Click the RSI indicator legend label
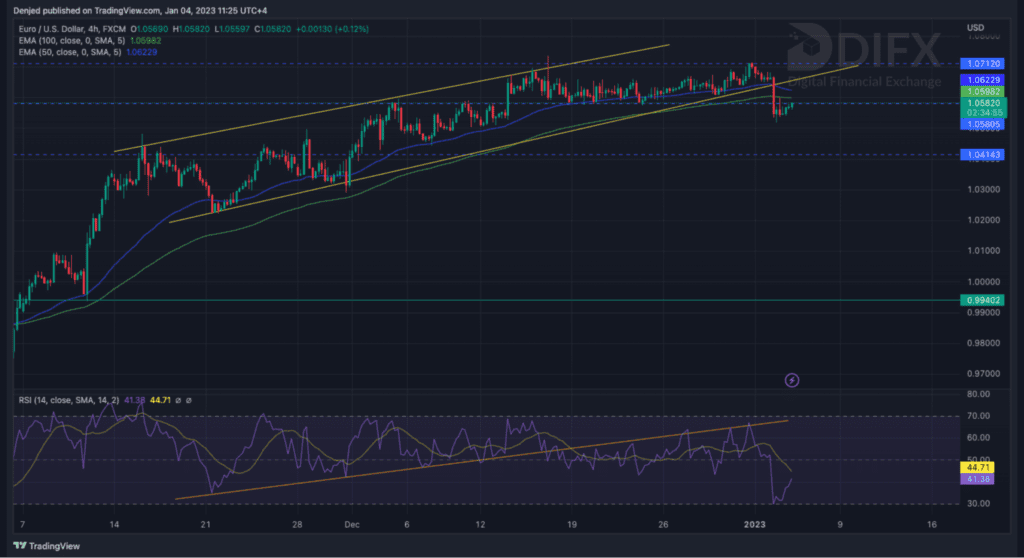This screenshot has height=558, width=1024. tap(65, 400)
